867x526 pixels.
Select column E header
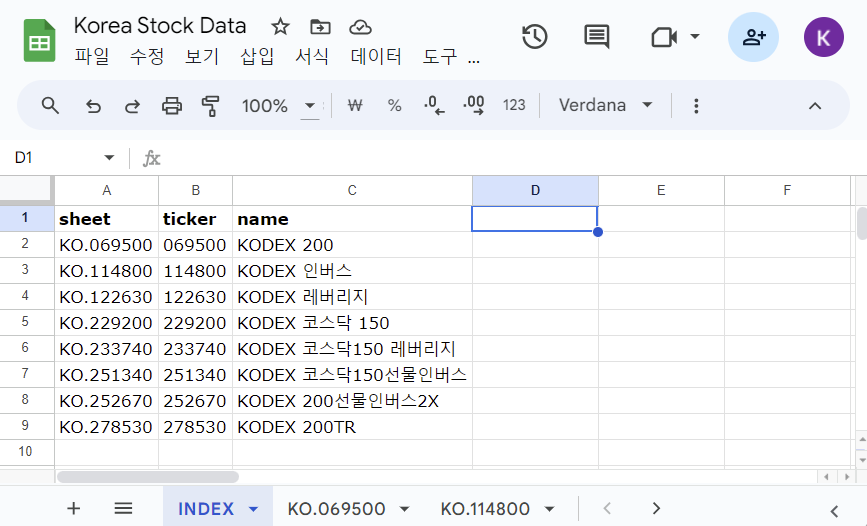click(661, 191)
